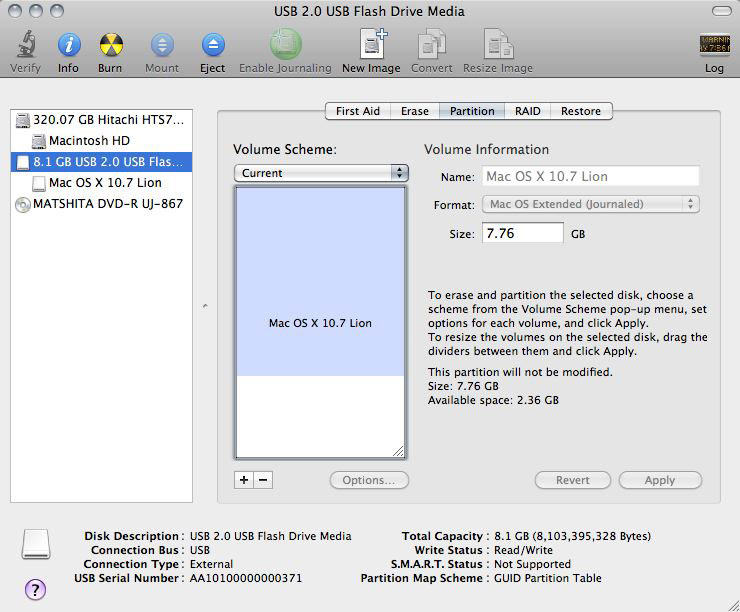
Task: Select the Mac OS X 10.7 Lion partition block
Action: pos(320,282)
